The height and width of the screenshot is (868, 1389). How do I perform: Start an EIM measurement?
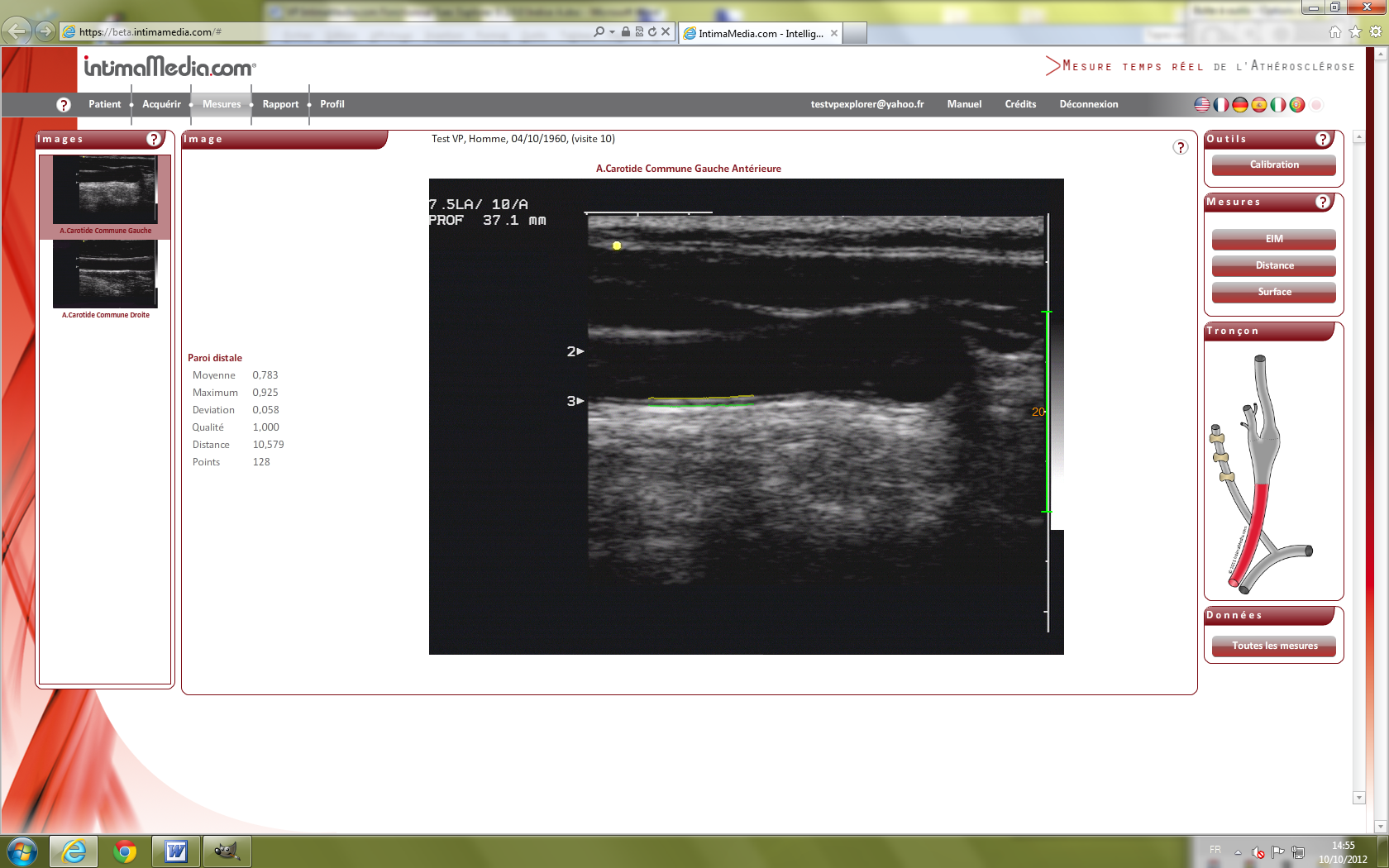(x=1273, y=239)
